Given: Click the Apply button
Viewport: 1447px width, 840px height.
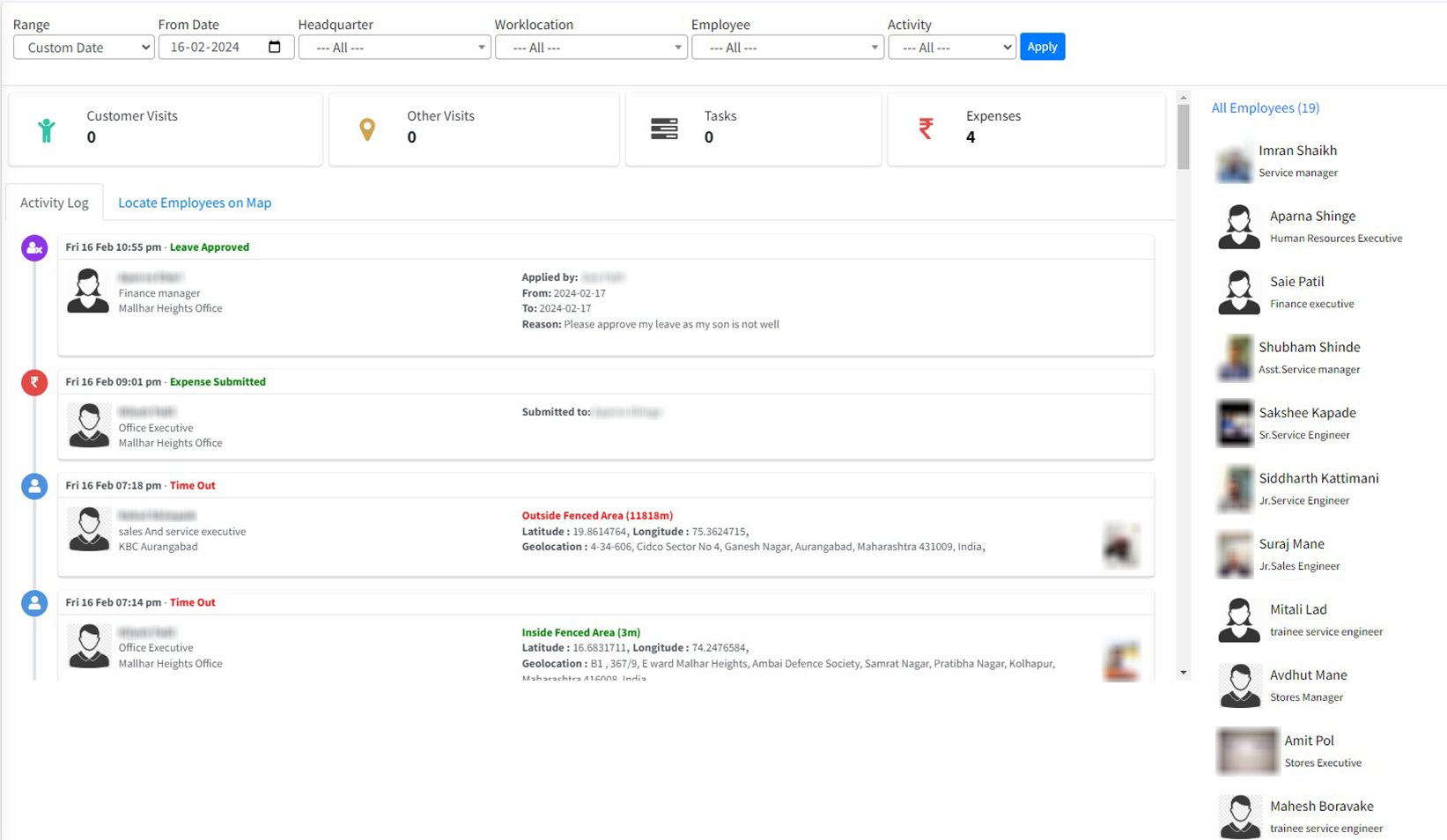Looking at the screenshot, I should click(1042, 47).
